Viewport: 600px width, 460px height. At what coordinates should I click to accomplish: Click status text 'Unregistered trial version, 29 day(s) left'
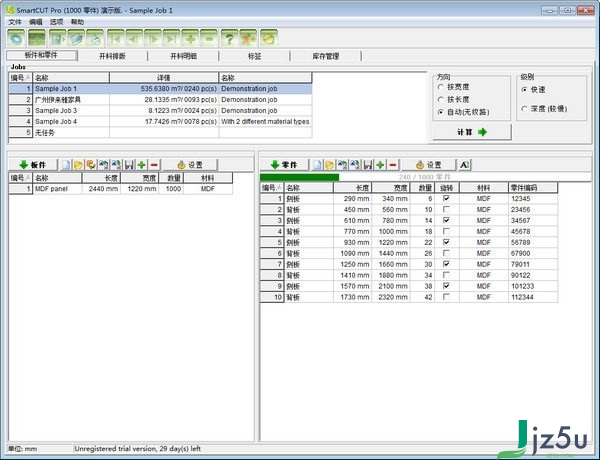click(138, 449)
